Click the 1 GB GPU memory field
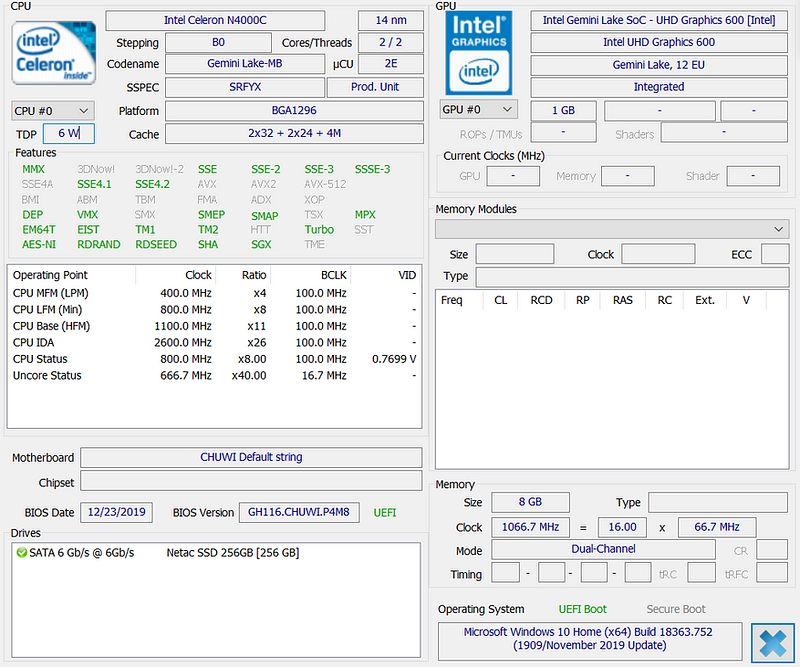800x667 pixels. pyautogui.click(x=563, y=111)
